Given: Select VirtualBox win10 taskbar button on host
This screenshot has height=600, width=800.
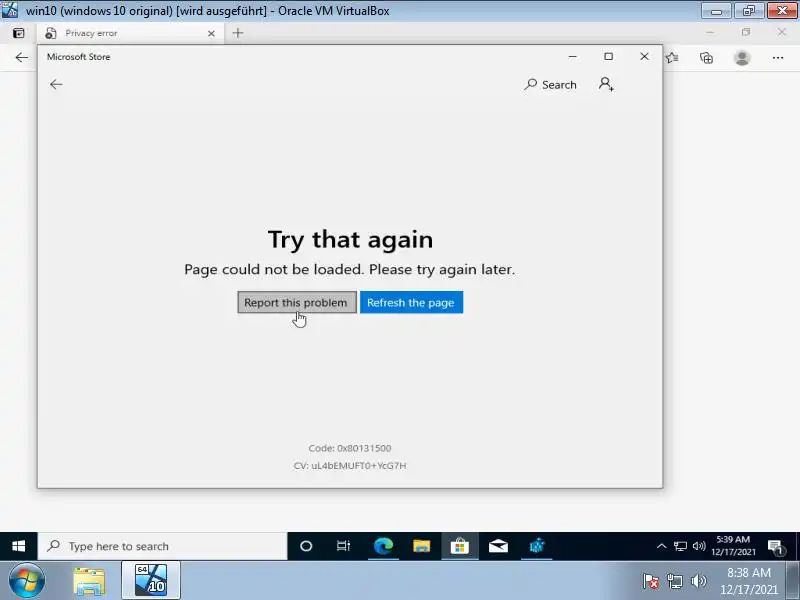Looking at the screenshot, I should tap(151, 580).
